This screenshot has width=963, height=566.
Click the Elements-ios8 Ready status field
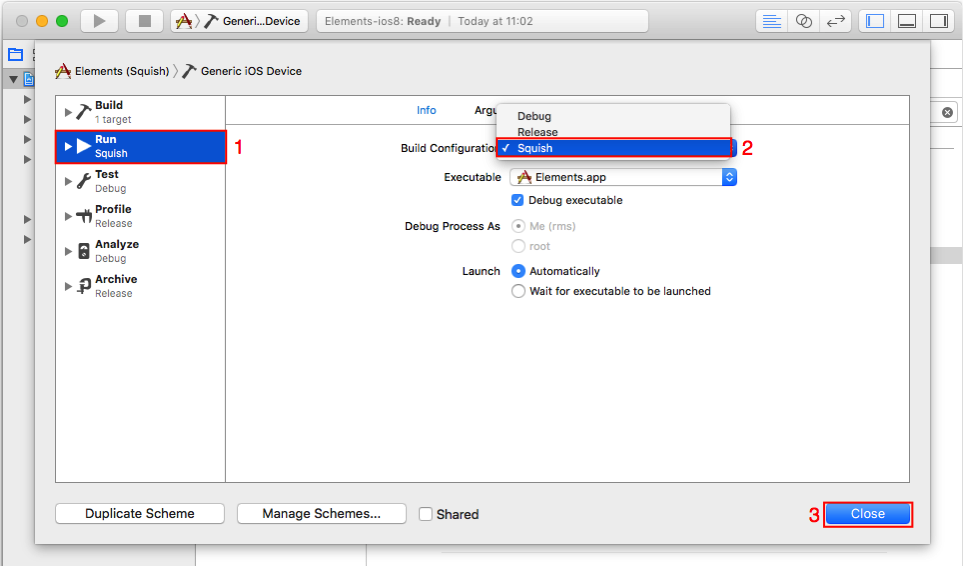tap(482, 21)
